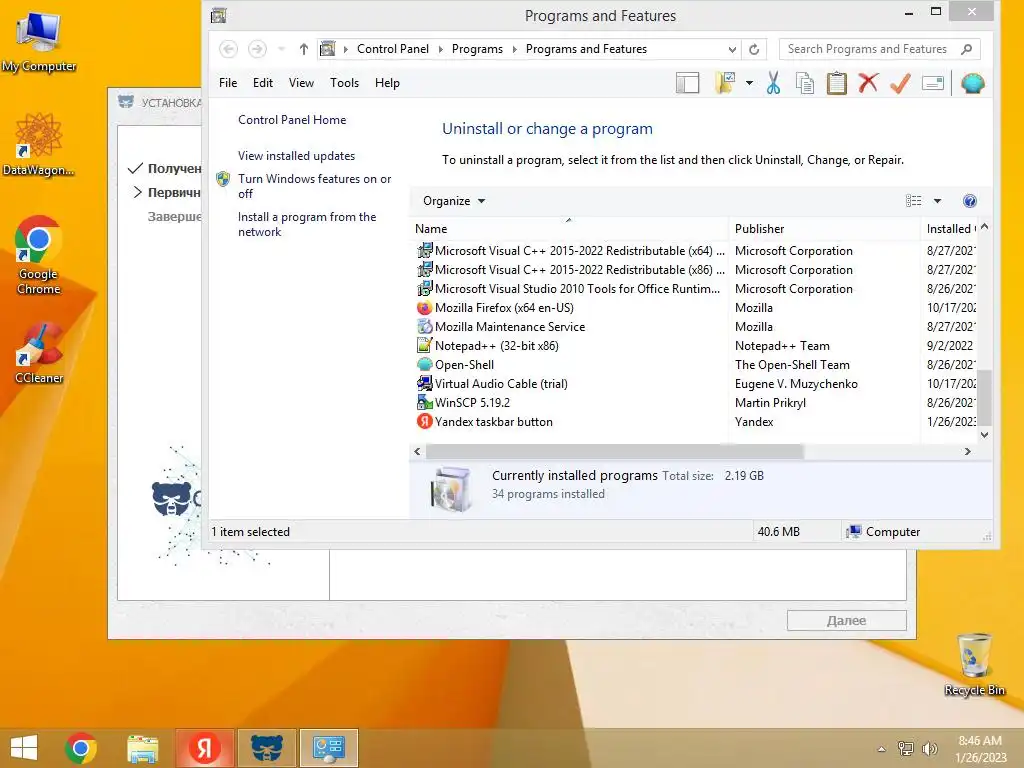This screenshot has height=768, width=1024.
Task: Open the folder options toolbar dropdown arrow
Action: coord(749,83)
